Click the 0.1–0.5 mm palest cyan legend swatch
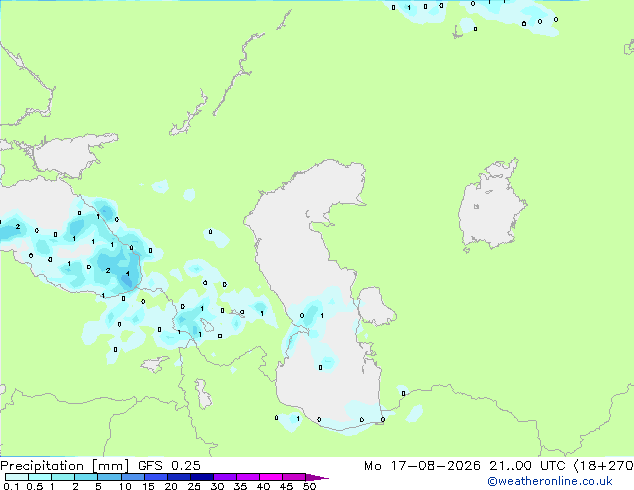Image resolution: width=634 pixels, height=490 pixels. pos(17,477)
